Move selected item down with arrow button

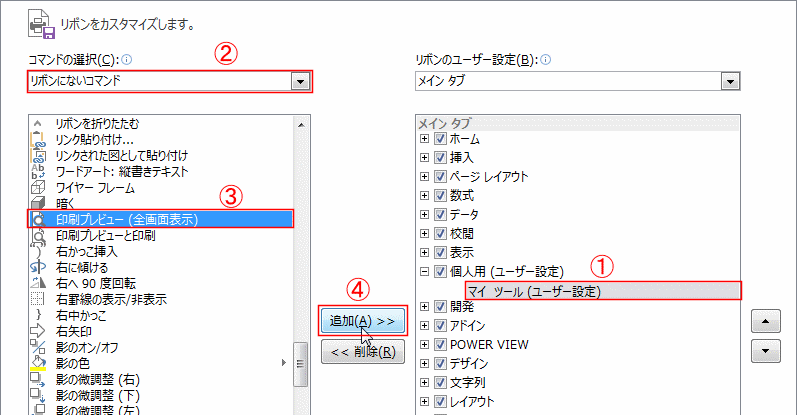[765, 351]
